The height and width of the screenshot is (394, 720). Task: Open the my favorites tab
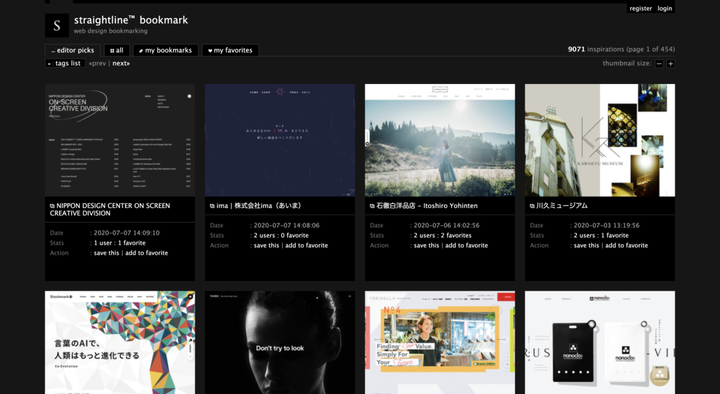[230, 51]
